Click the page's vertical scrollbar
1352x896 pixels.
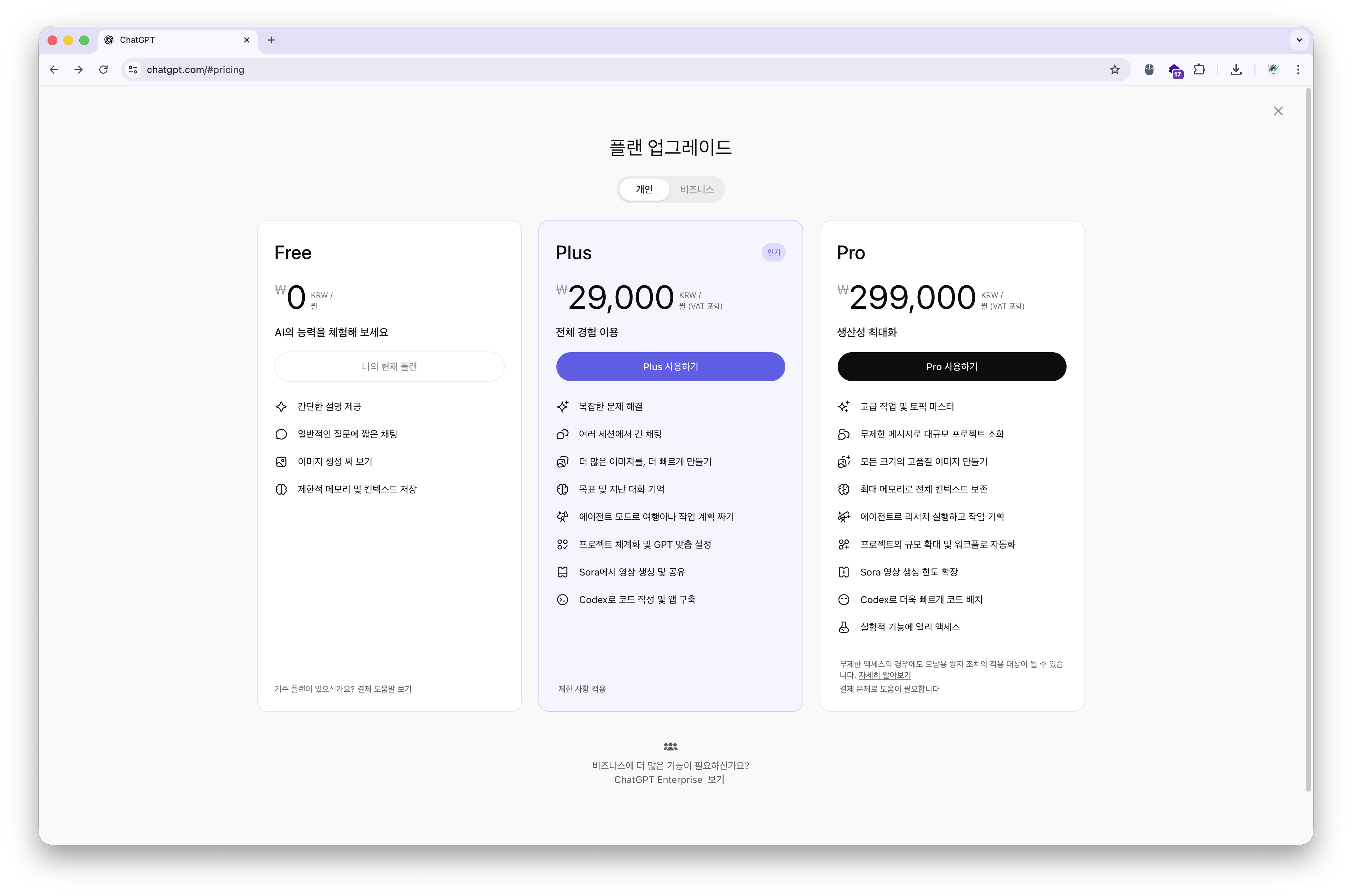tap(1308, 440)
